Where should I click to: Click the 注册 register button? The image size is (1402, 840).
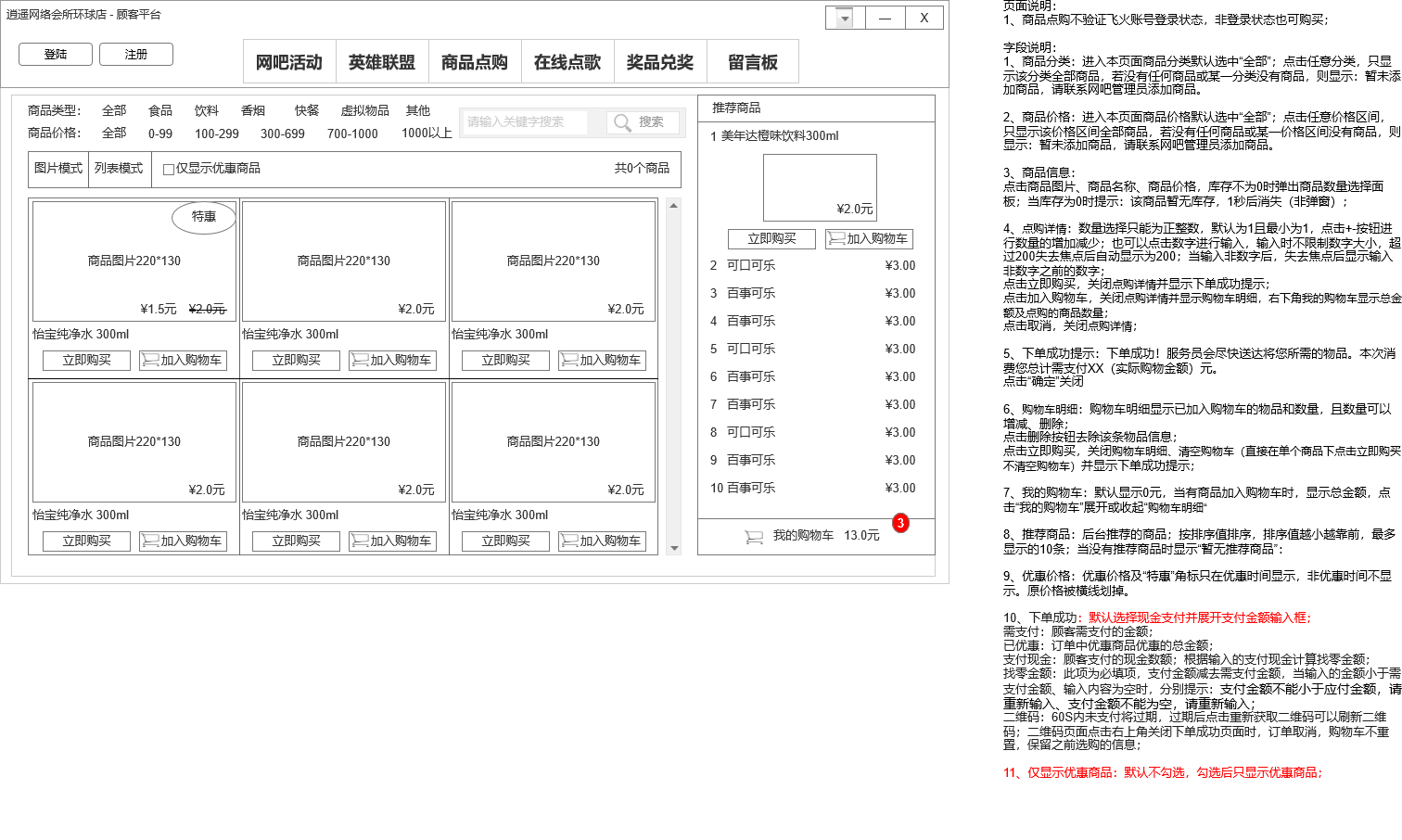136,55
